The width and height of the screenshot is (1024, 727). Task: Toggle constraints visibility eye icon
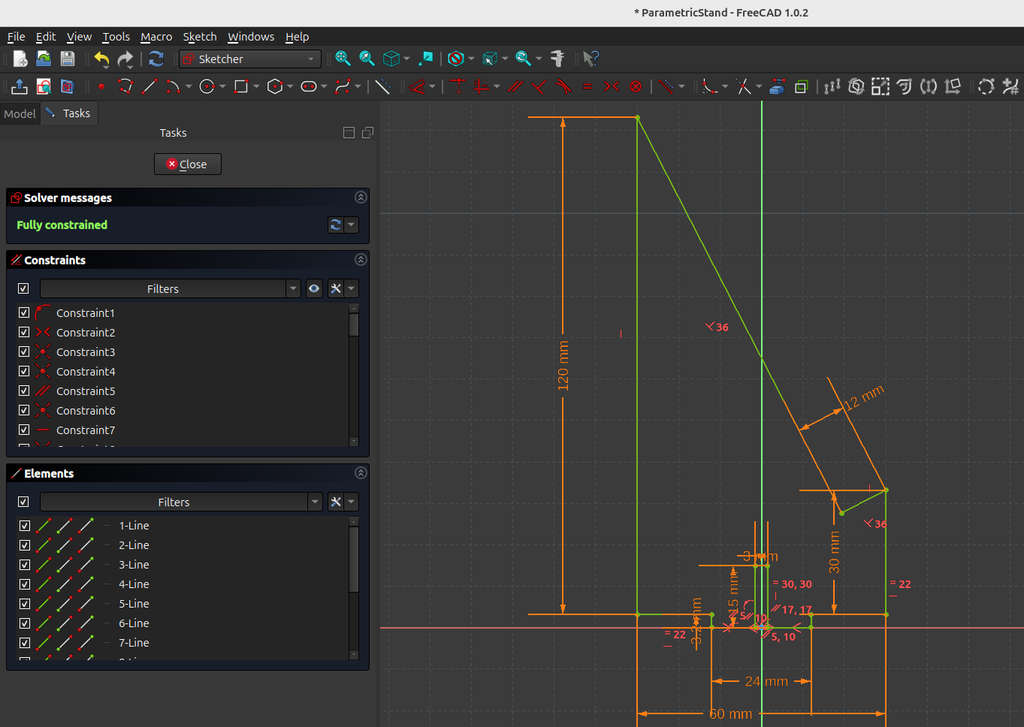(x=314, y=289)
